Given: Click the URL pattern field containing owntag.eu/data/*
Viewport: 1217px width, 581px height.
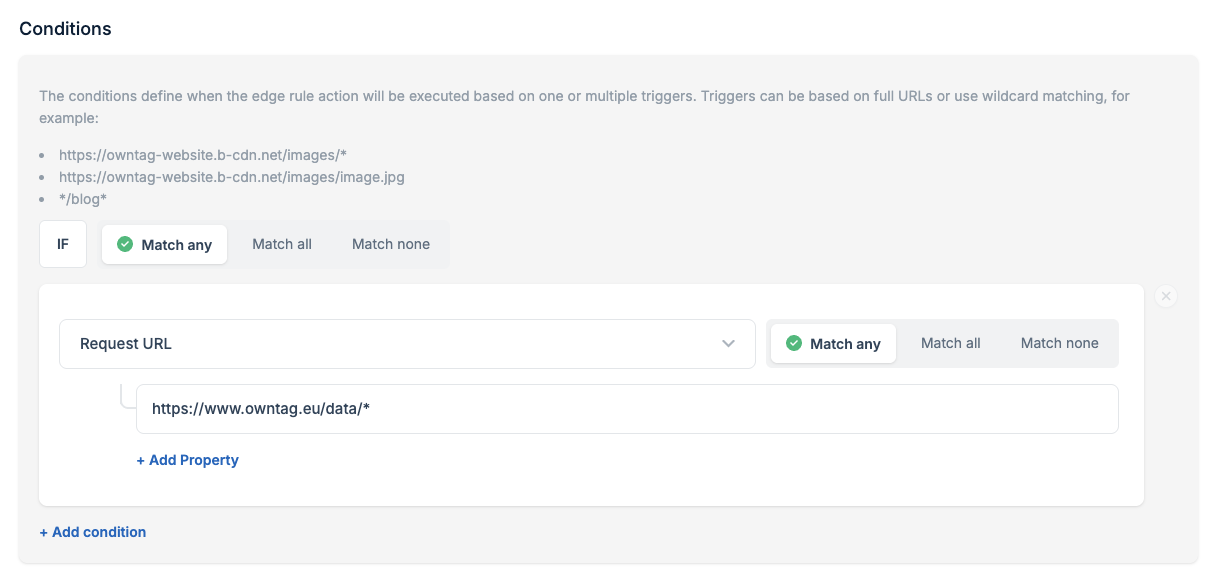Looking at the screenshot, I should tap(626, 409).
